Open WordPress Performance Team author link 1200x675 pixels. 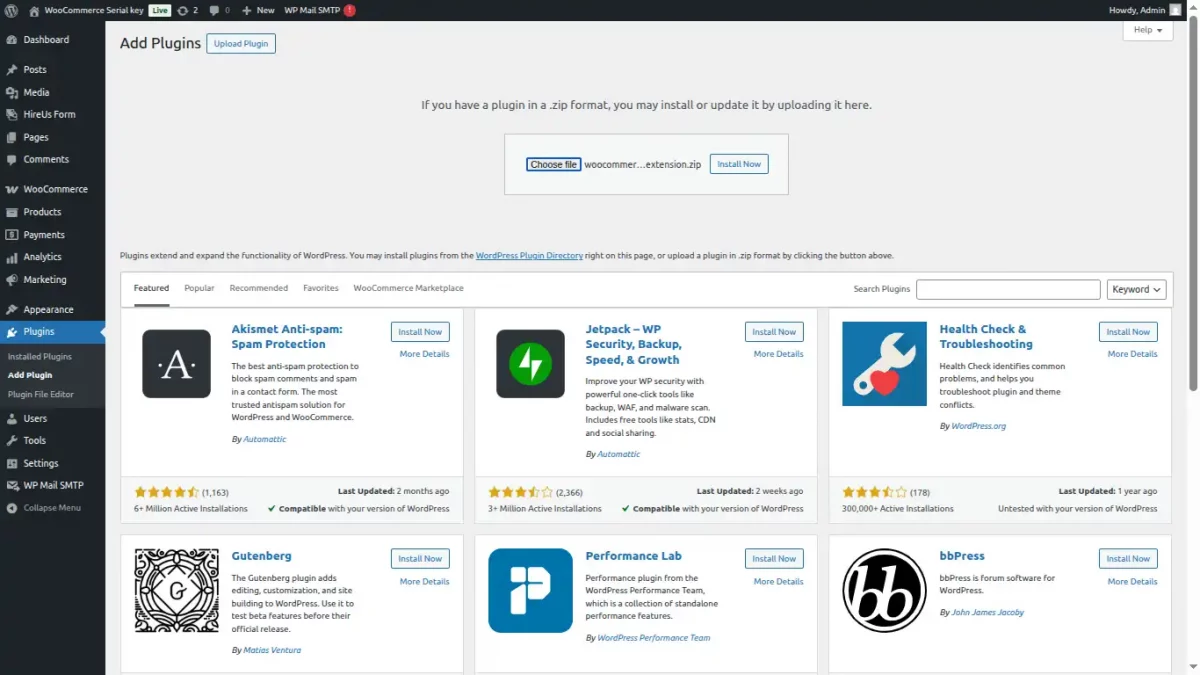click(654, 638)
